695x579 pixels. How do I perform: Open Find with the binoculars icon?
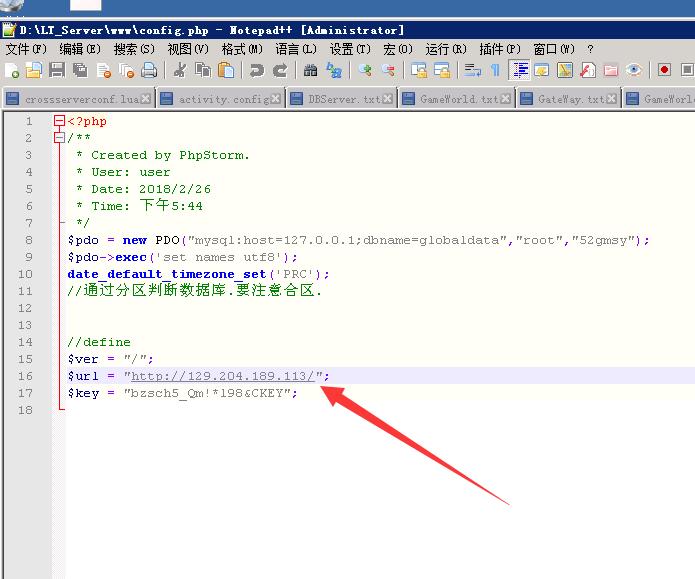(311, 70)
